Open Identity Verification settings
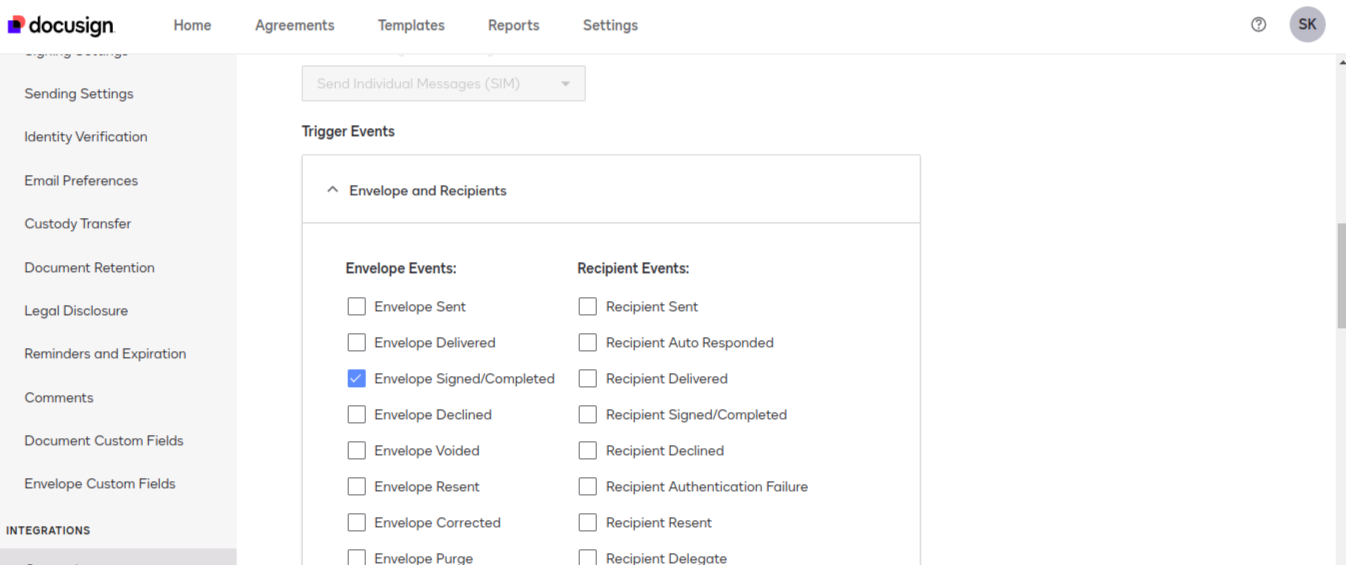The width and height of the screenshot is (1346, 565). coord(86,137)
